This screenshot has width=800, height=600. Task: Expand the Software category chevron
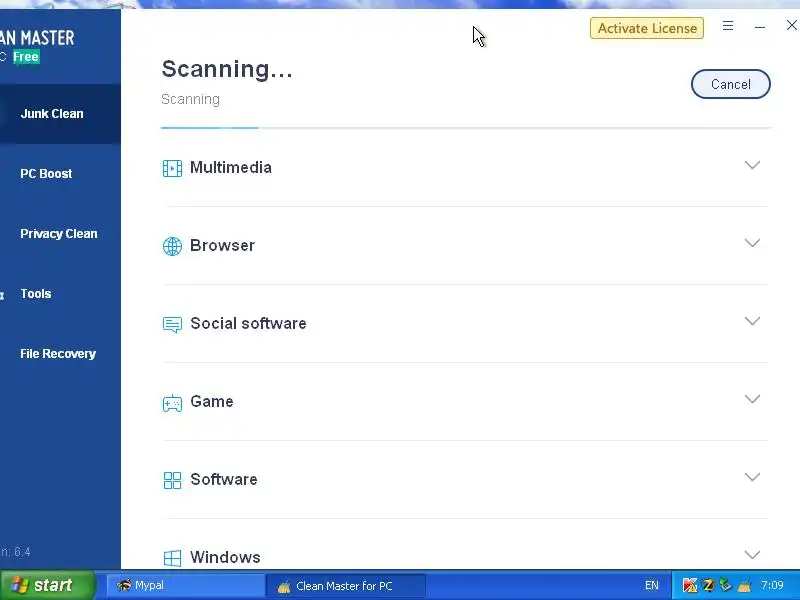[752, 477]
